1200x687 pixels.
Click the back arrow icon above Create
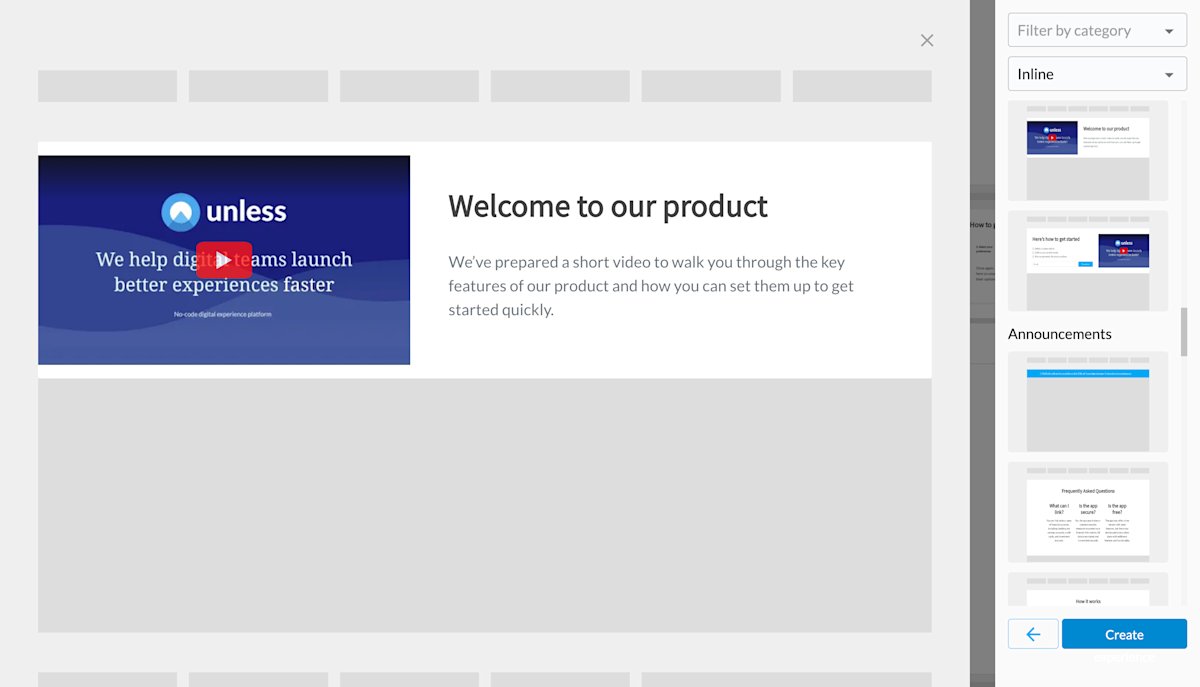(x=1033, y=633)
